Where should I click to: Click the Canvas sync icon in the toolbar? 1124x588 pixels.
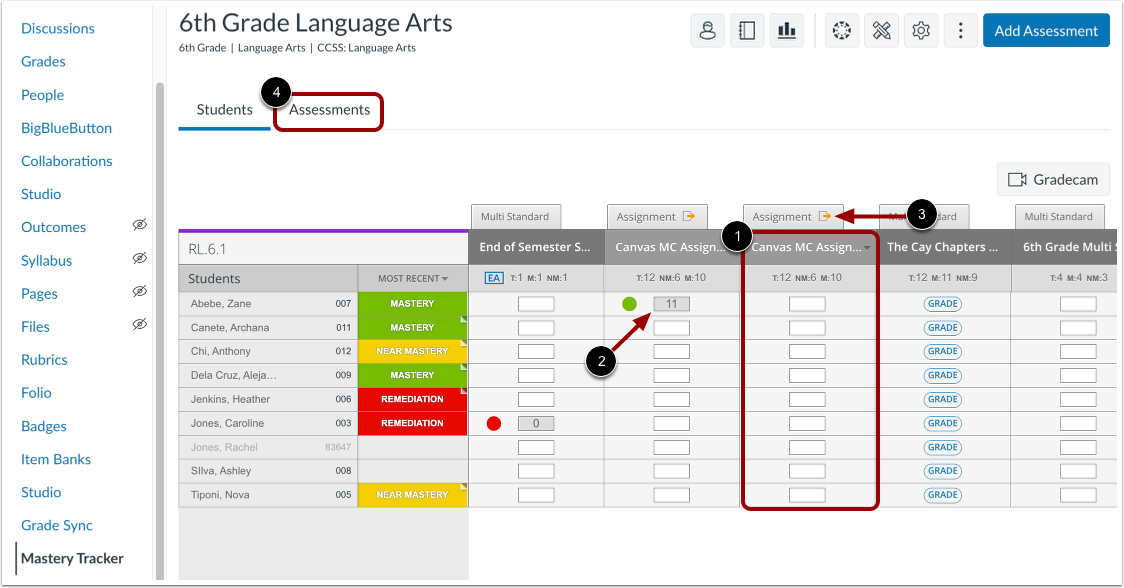pos(841,30)
